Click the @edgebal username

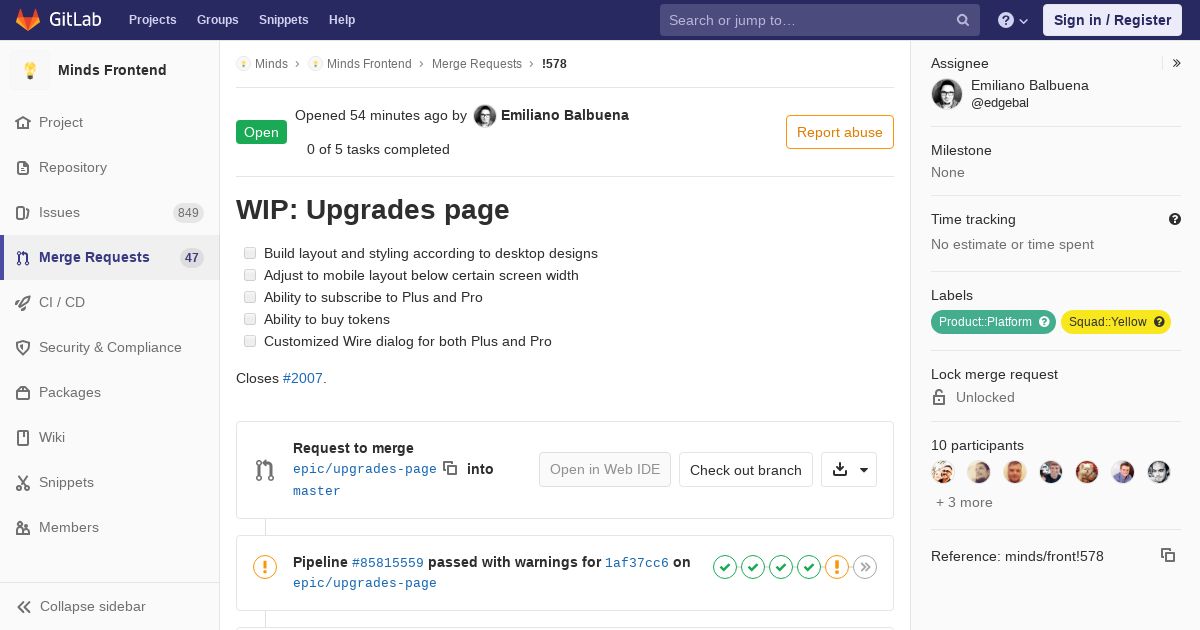1000,103
